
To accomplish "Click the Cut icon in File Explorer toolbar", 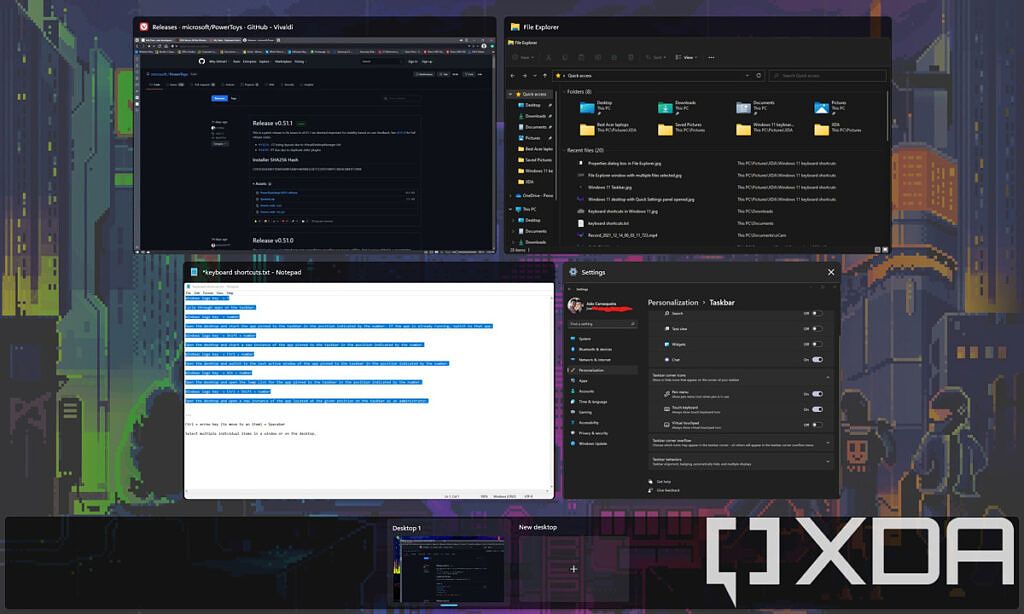I will [548, 57].
